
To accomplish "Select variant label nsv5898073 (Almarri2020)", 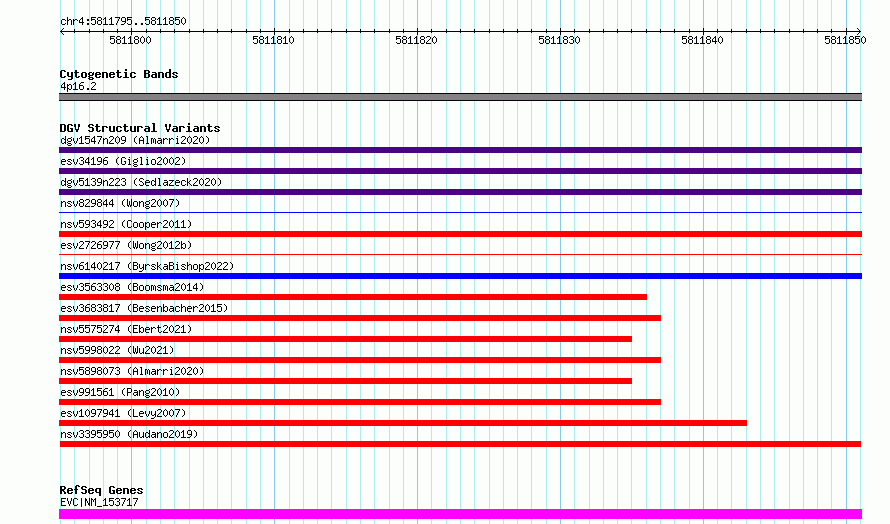I will pyautogui.click(x=132, y=371).
